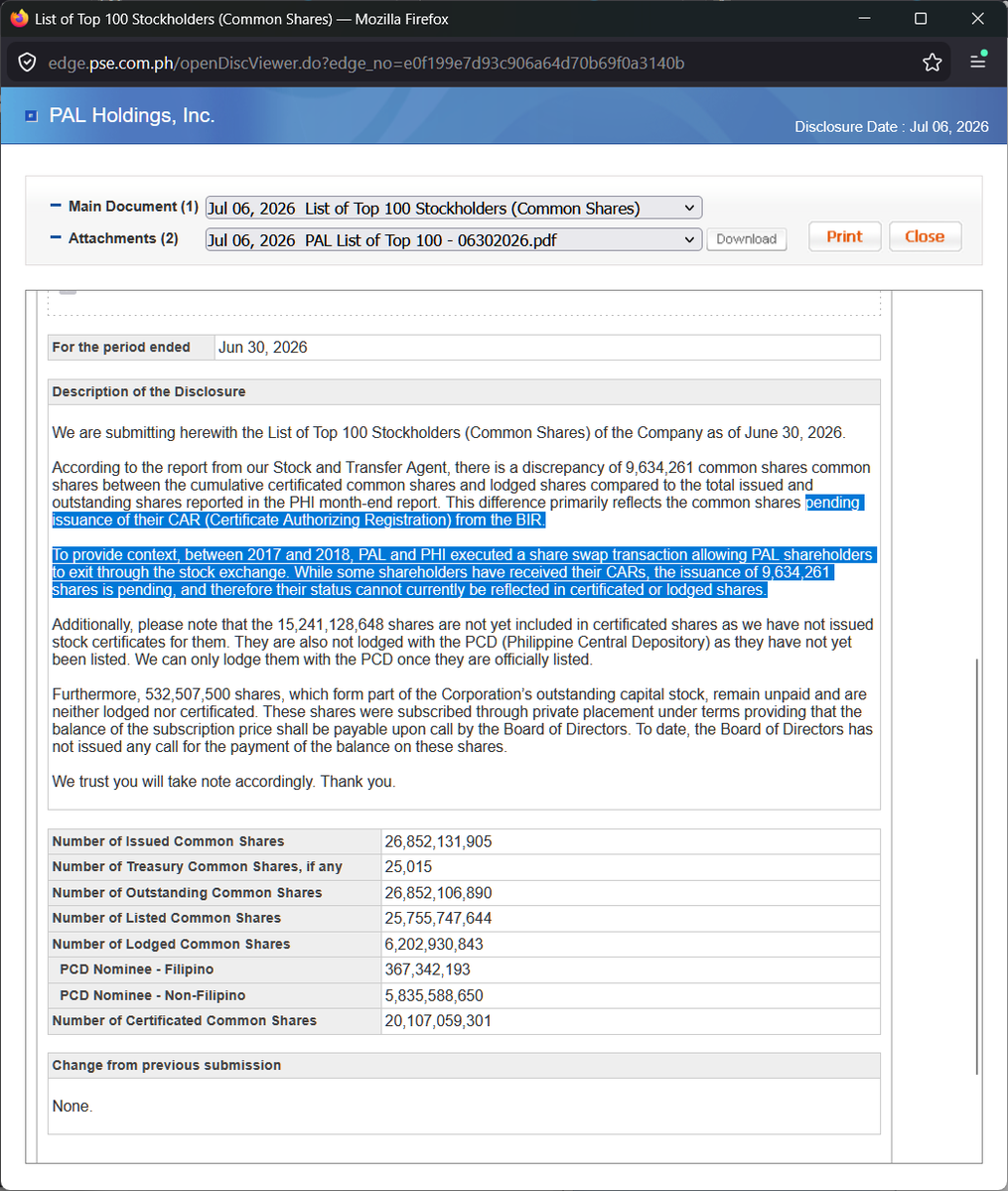1008x1191 pixels.
Task: Collapse the Main Document dash icon
Action: 56,206
